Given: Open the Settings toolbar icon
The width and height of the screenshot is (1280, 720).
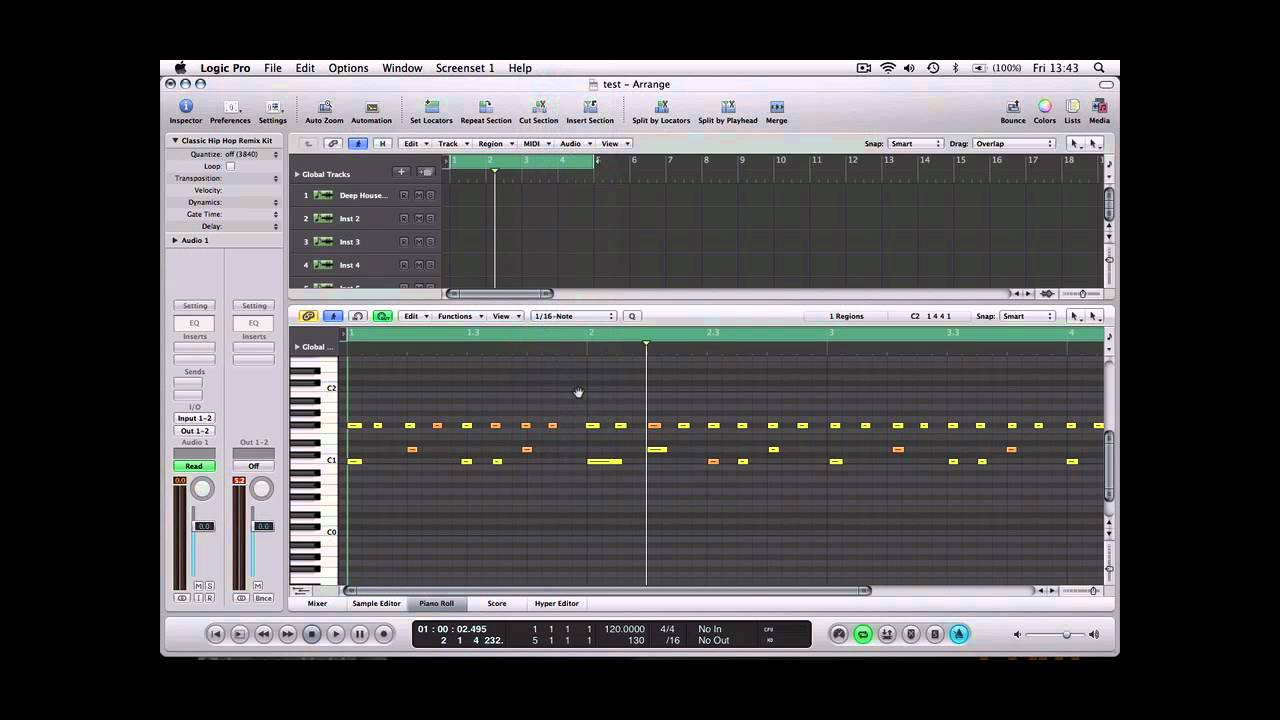Looking at the screenshot, I should (273, 107).
